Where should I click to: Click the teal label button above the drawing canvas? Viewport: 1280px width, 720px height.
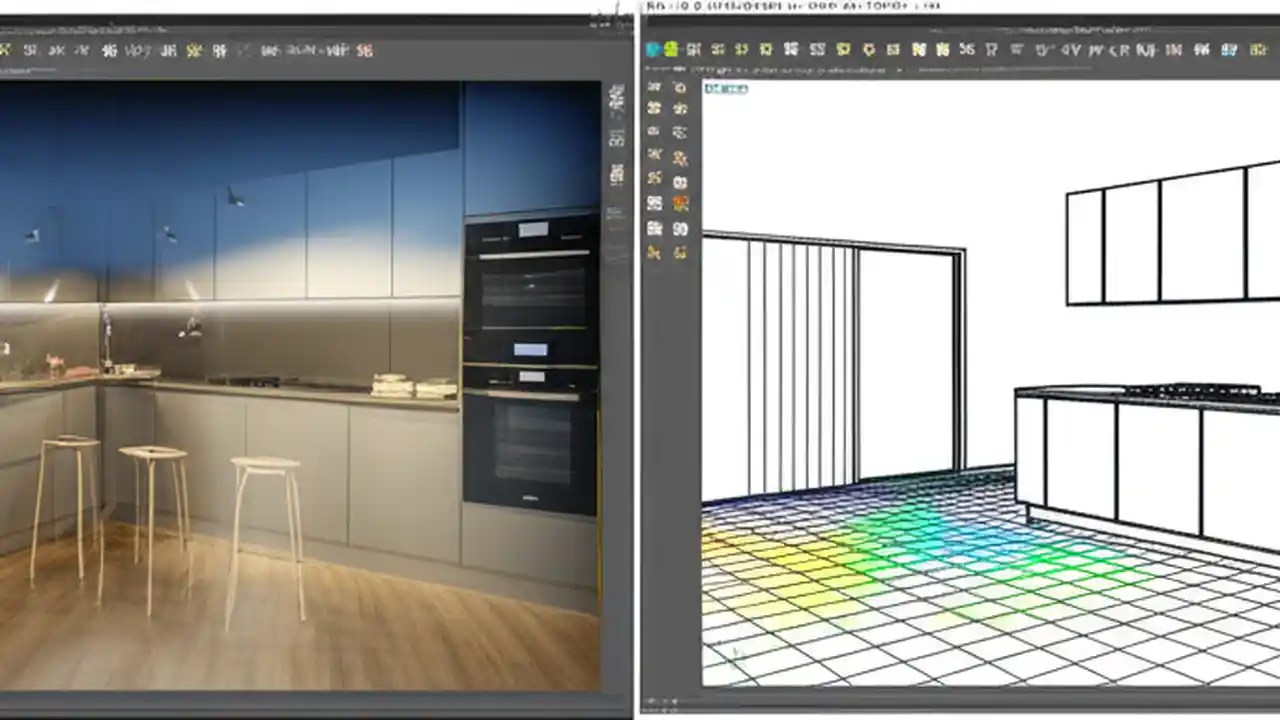pyautogui.click(x=725, y=88)
